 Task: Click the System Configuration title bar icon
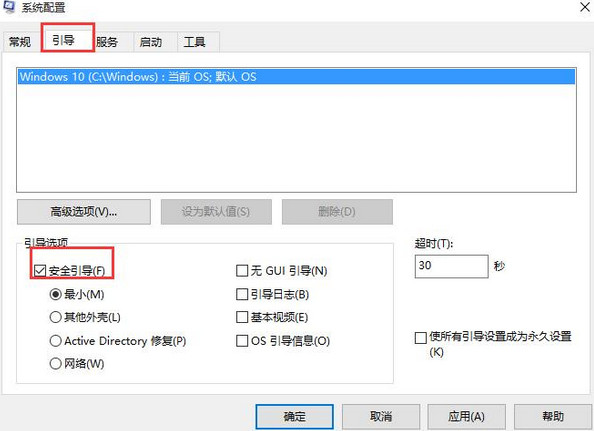coord(8,6)
